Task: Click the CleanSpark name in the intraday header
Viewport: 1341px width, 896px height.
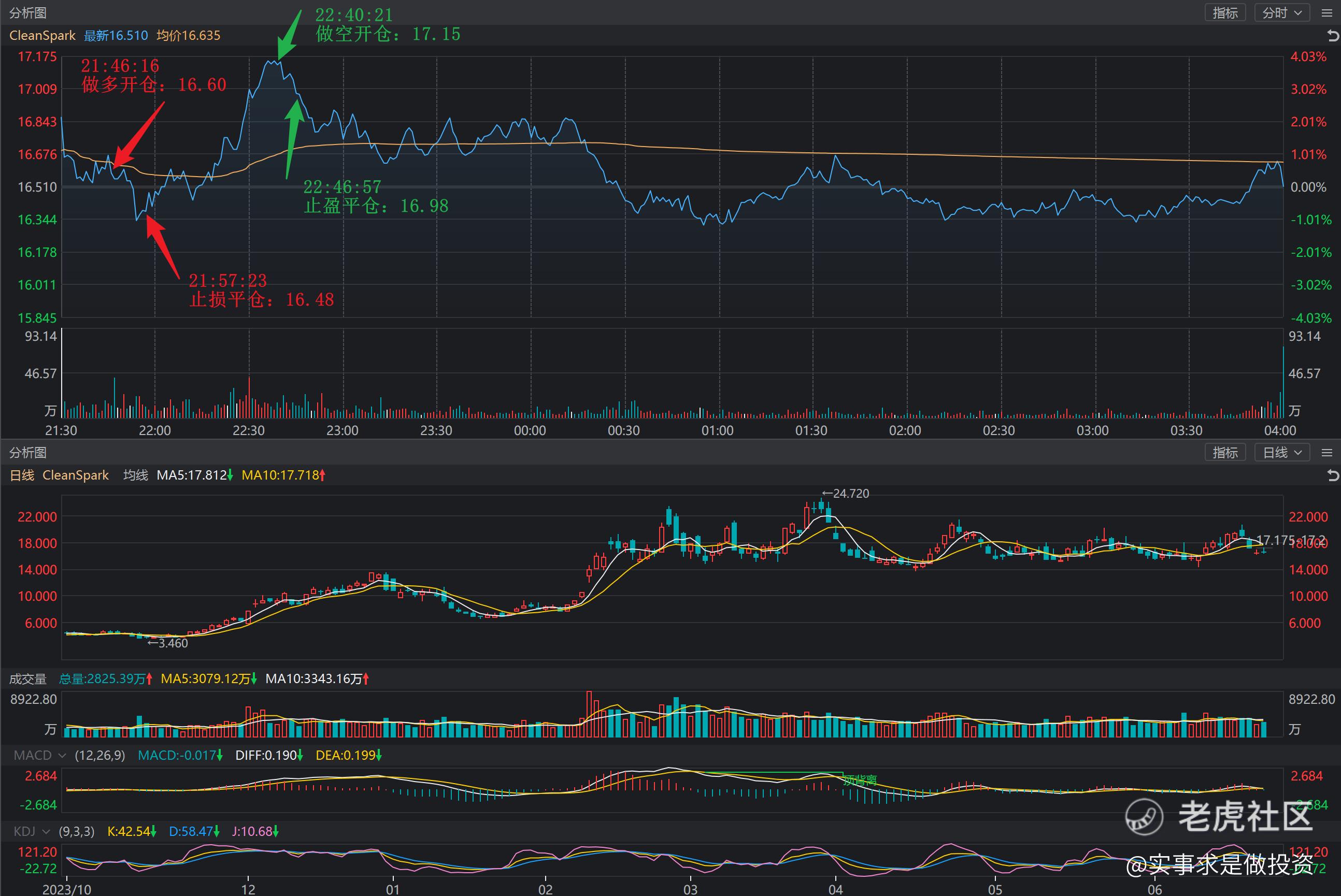Action: pyautogui.click(x=42, y=35)
